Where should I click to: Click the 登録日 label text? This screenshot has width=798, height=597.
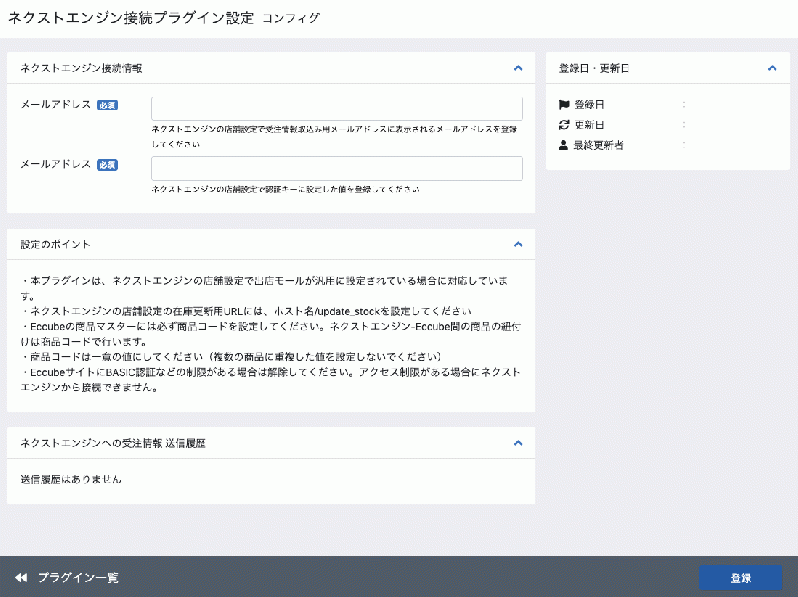tap(589, 105)
